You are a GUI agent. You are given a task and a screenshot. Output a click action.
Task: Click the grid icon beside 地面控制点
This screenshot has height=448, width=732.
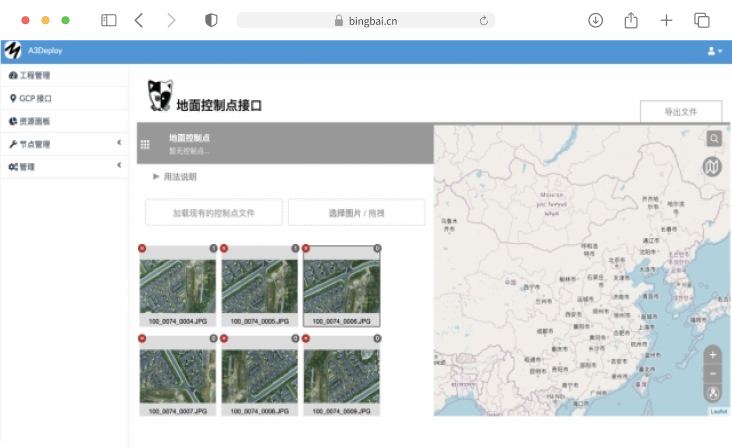click(x=145, y=144)
